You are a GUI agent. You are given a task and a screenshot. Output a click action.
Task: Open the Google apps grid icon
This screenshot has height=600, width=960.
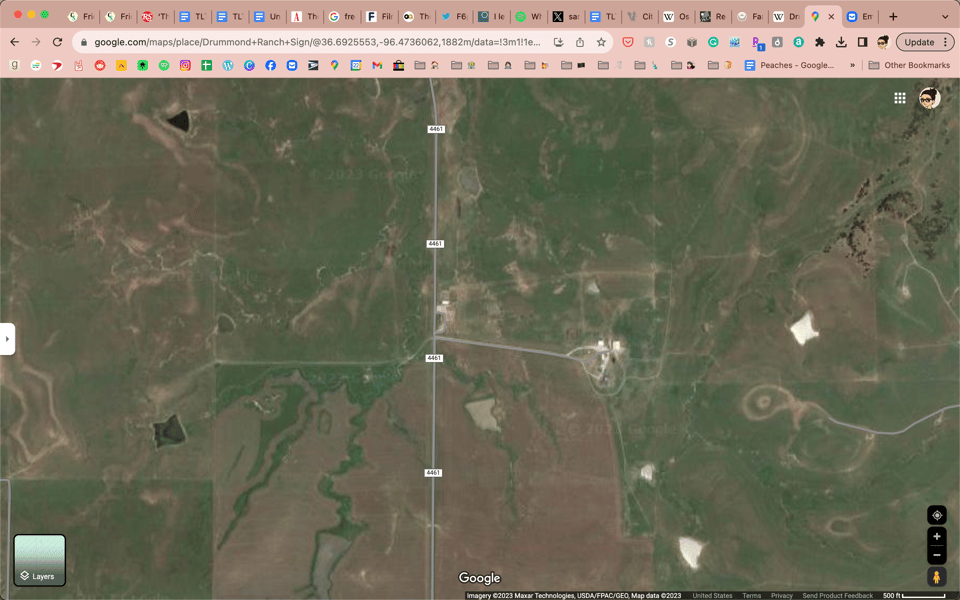[x=900, y=97]
